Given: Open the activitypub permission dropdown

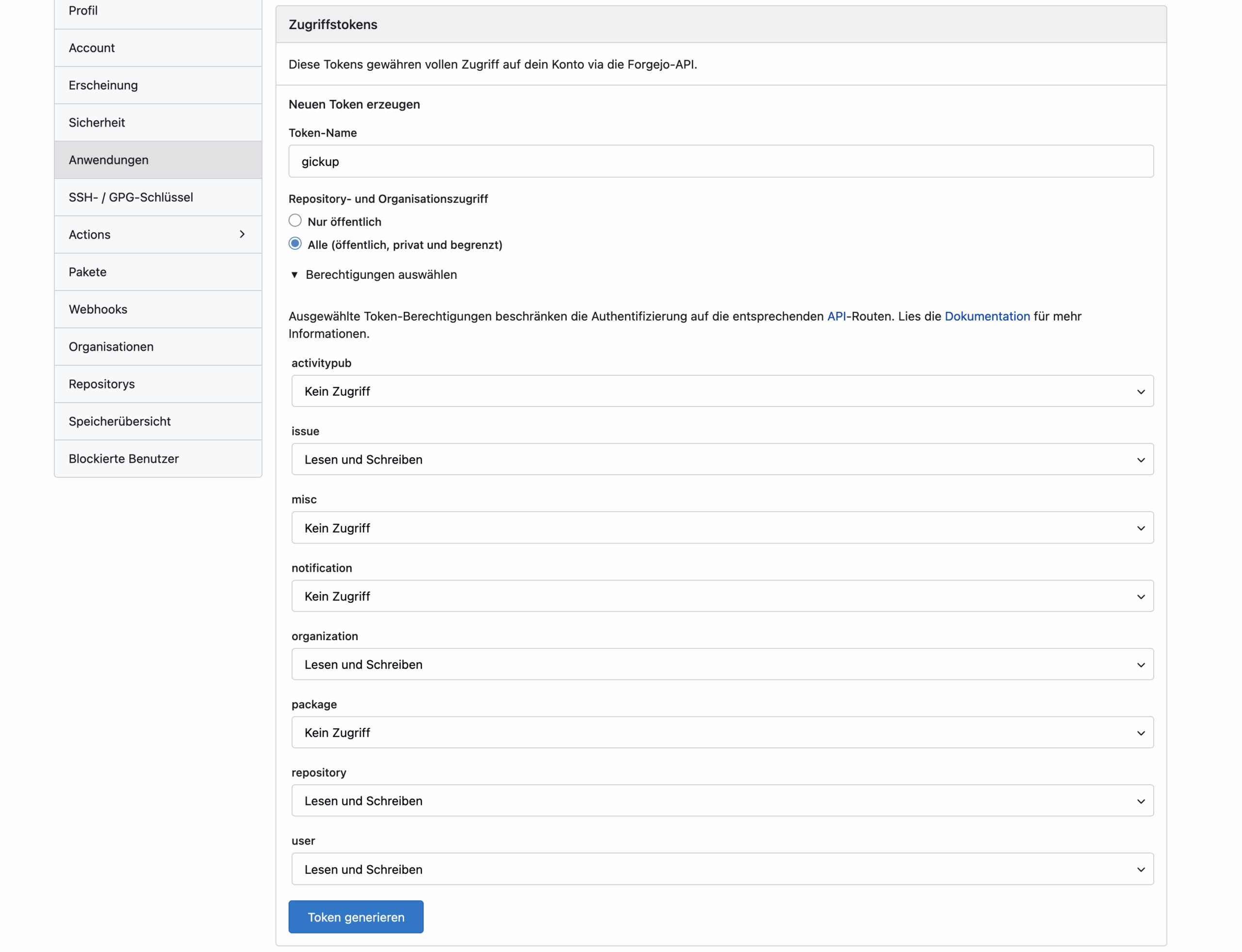Looking at the screenshot, I should [x=721, y=391].
